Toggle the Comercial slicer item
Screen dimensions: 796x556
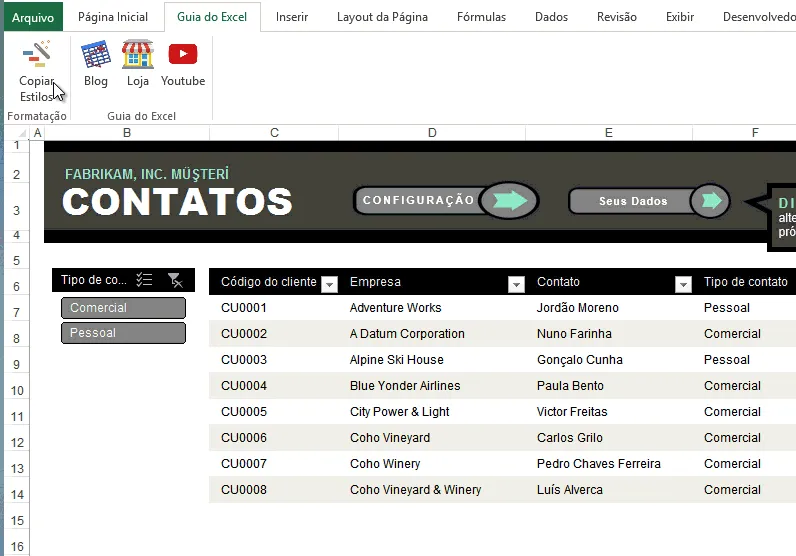pyautogui.click(x=123, y=308)
